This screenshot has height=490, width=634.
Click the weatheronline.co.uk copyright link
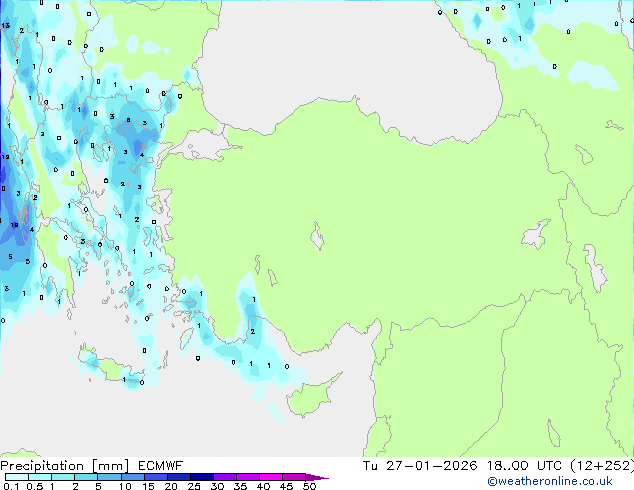[550, 481]
